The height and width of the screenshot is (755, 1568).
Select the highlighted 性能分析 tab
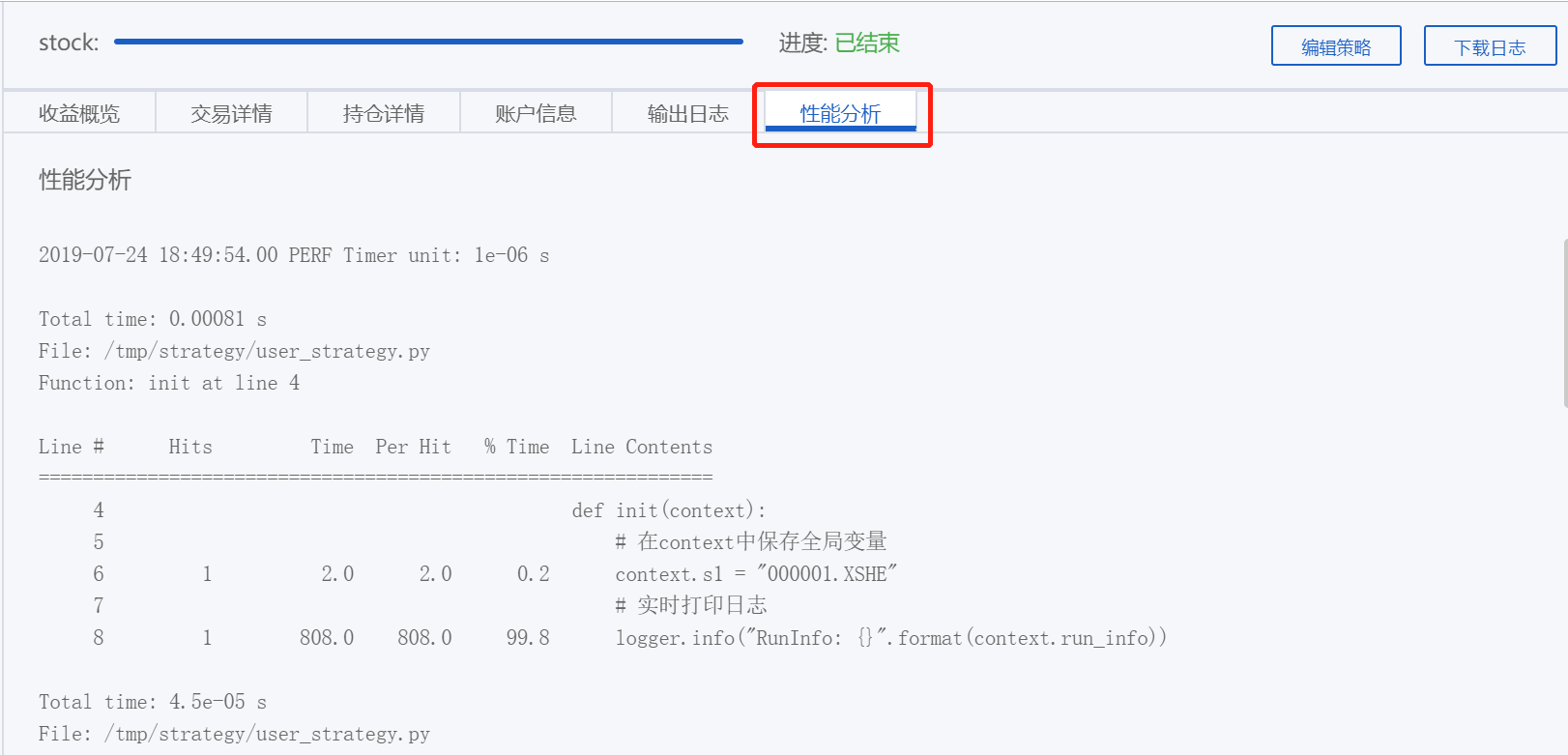840,110
